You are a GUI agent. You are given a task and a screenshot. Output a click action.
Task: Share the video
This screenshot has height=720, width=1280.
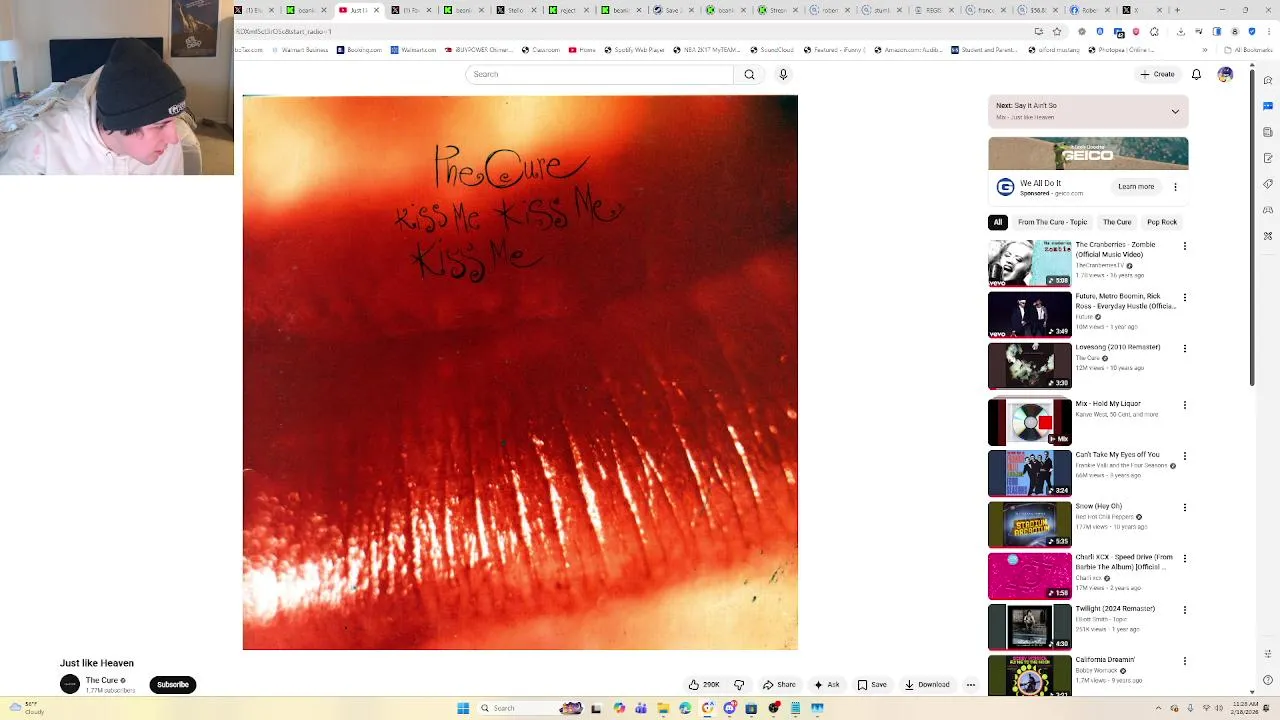779,685
